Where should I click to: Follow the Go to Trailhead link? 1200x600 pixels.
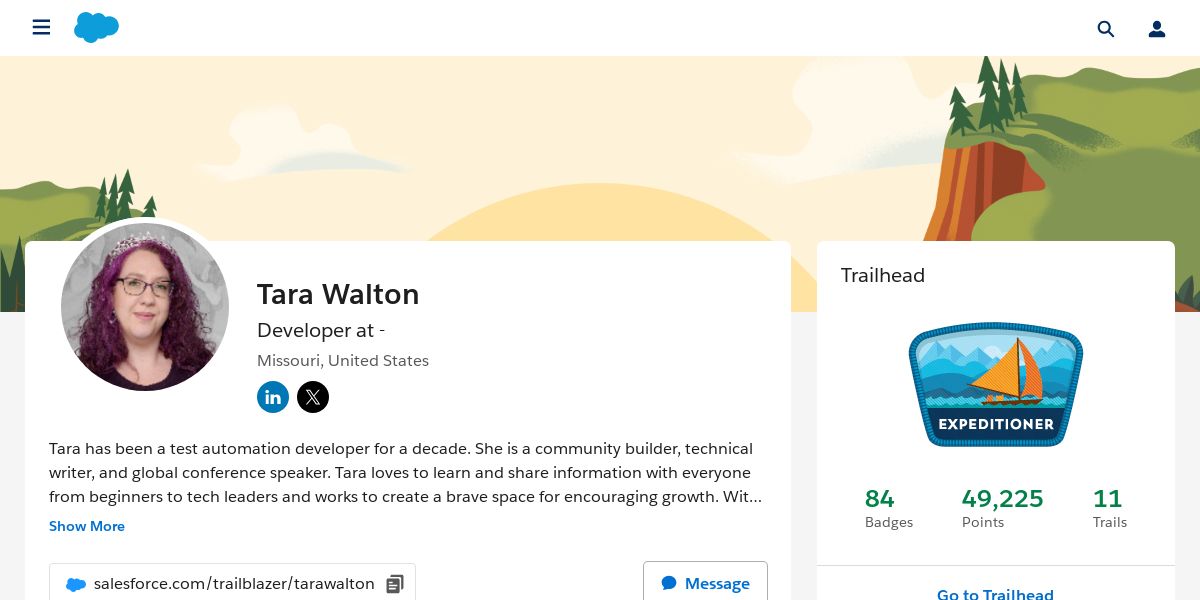(995, 594)
